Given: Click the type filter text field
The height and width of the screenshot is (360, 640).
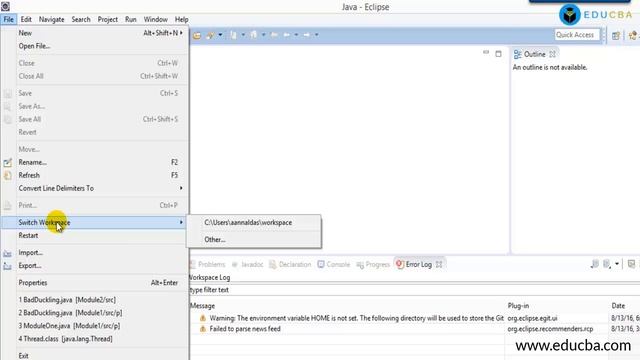Looking at the screenshot, I should (415, 290).
